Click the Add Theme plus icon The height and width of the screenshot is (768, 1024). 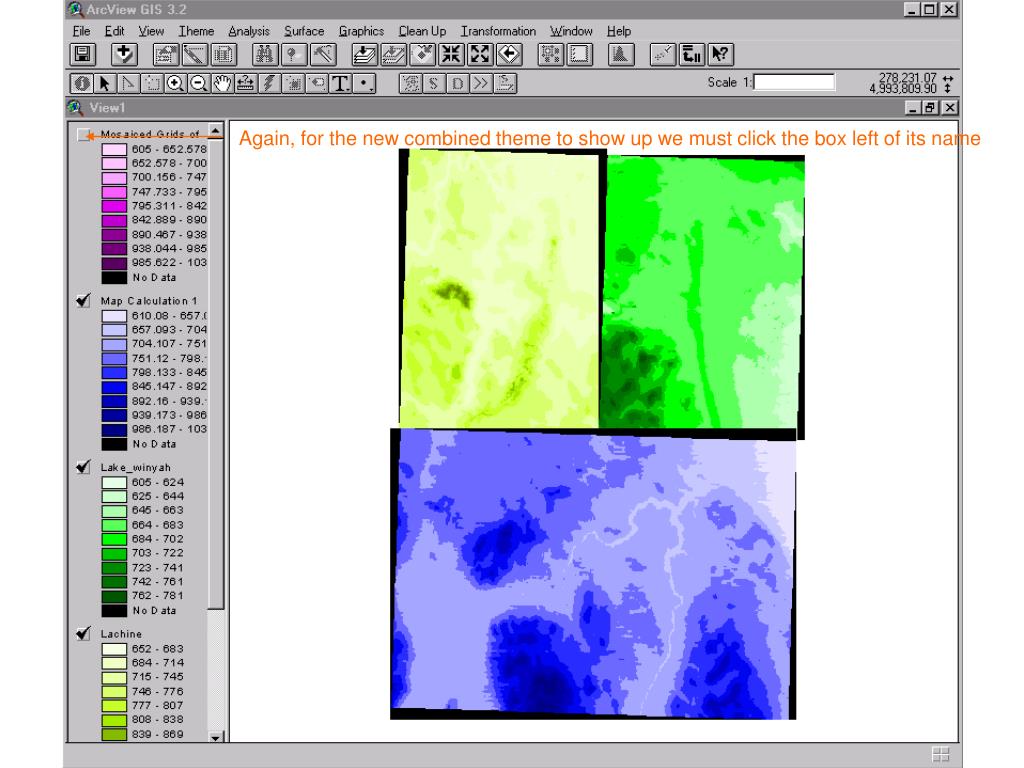pos(123,54)
